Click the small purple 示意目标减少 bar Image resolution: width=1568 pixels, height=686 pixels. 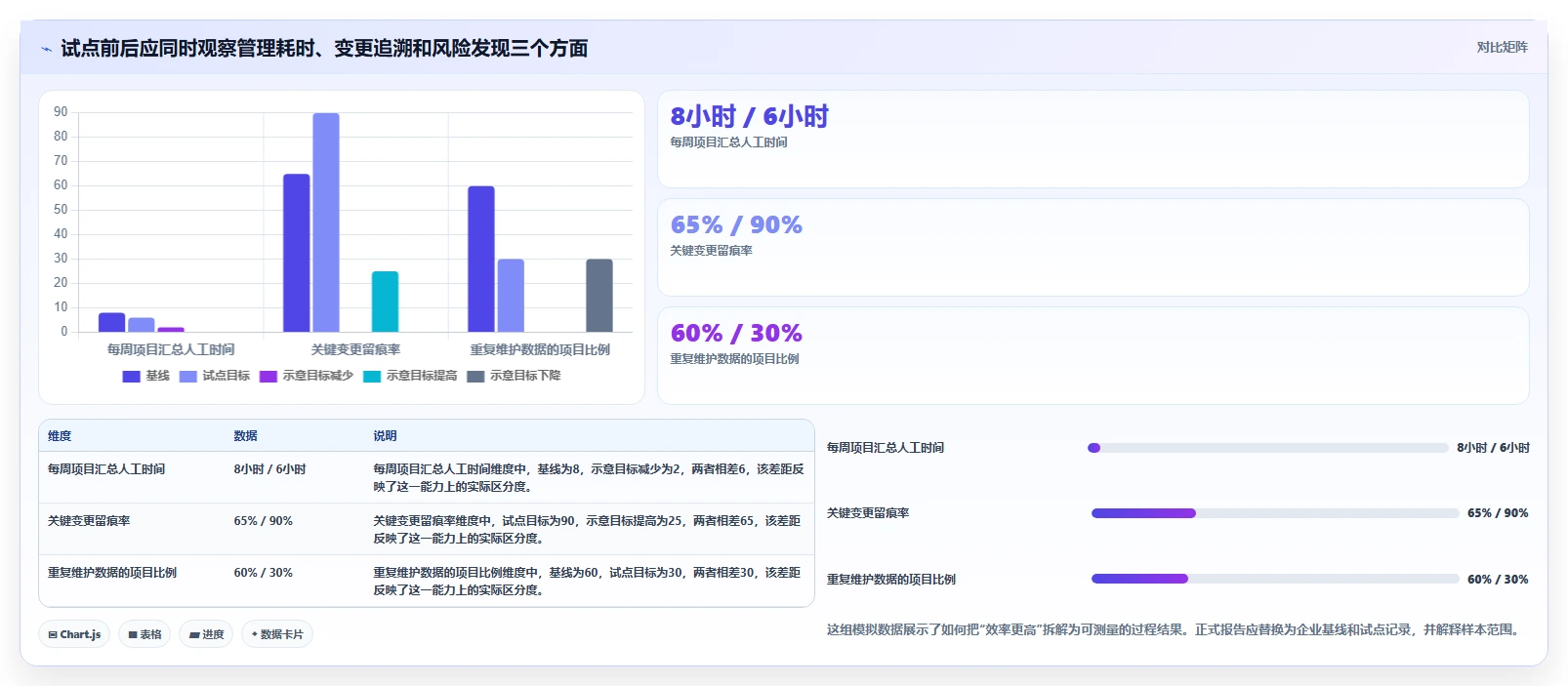point(171,330)
